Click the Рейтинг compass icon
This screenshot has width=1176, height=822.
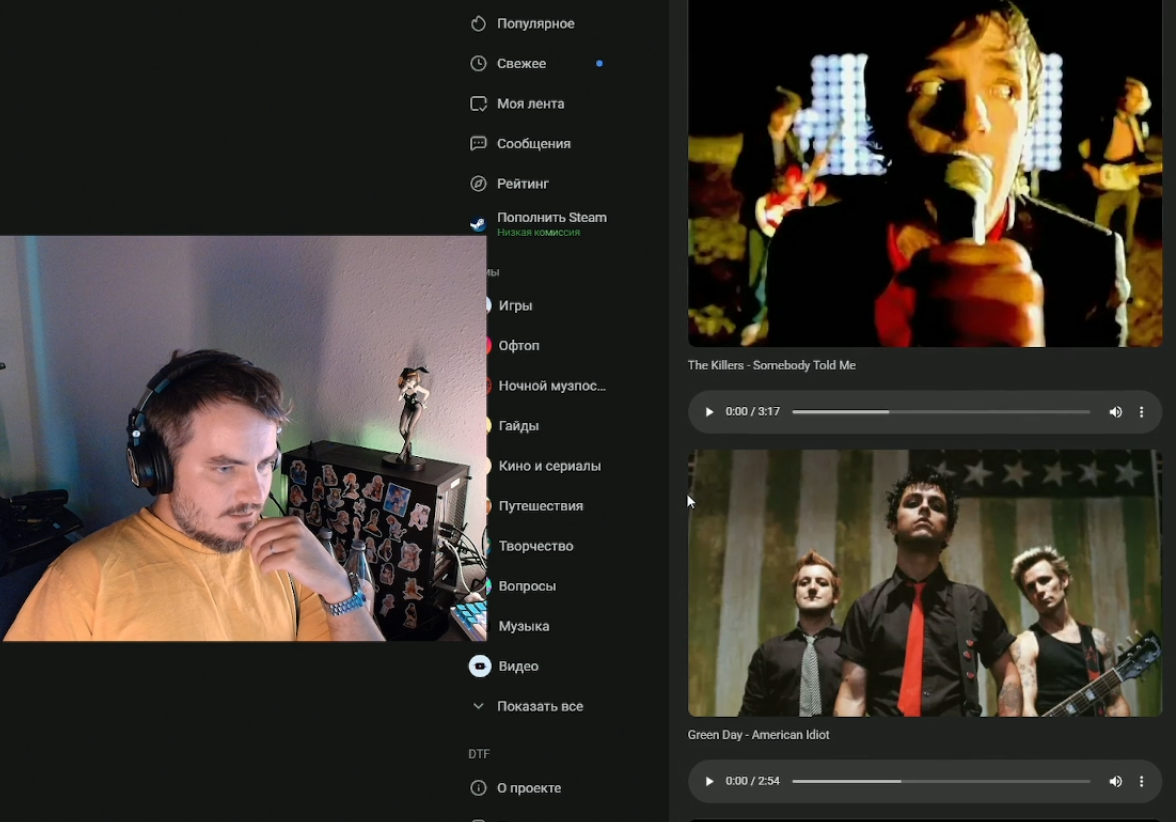(478, 184)
